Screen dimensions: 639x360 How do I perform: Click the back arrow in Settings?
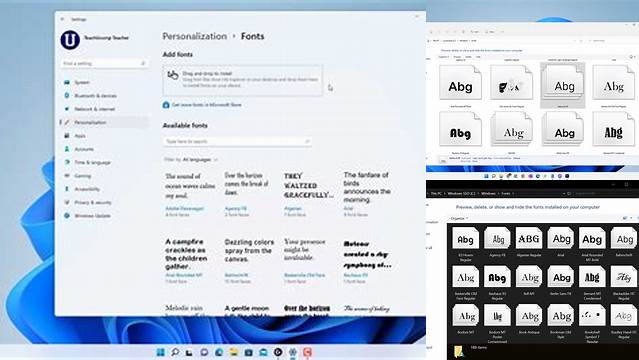(x=62, y=19)
